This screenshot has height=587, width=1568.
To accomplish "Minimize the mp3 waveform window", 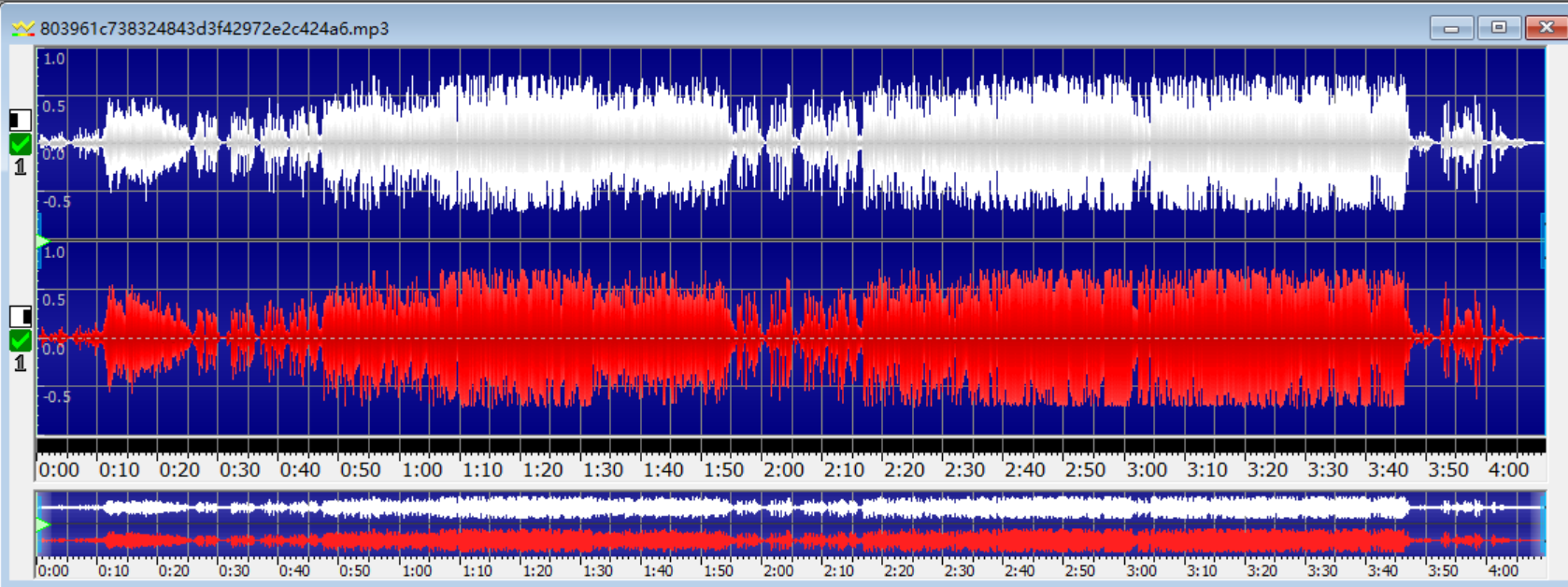I will point(1451,28).
